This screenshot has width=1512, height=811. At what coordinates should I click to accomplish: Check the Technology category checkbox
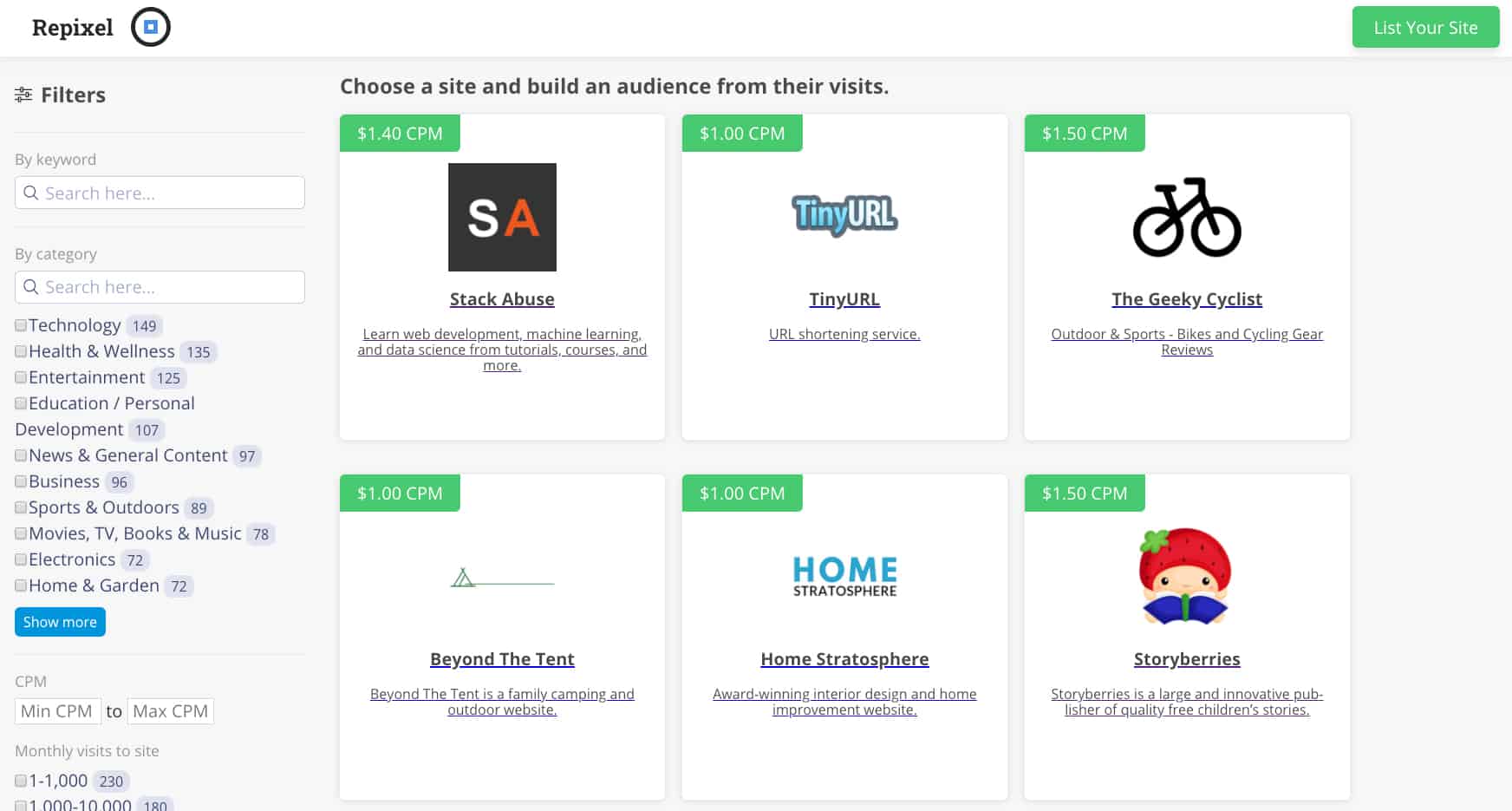coord(21,325)
